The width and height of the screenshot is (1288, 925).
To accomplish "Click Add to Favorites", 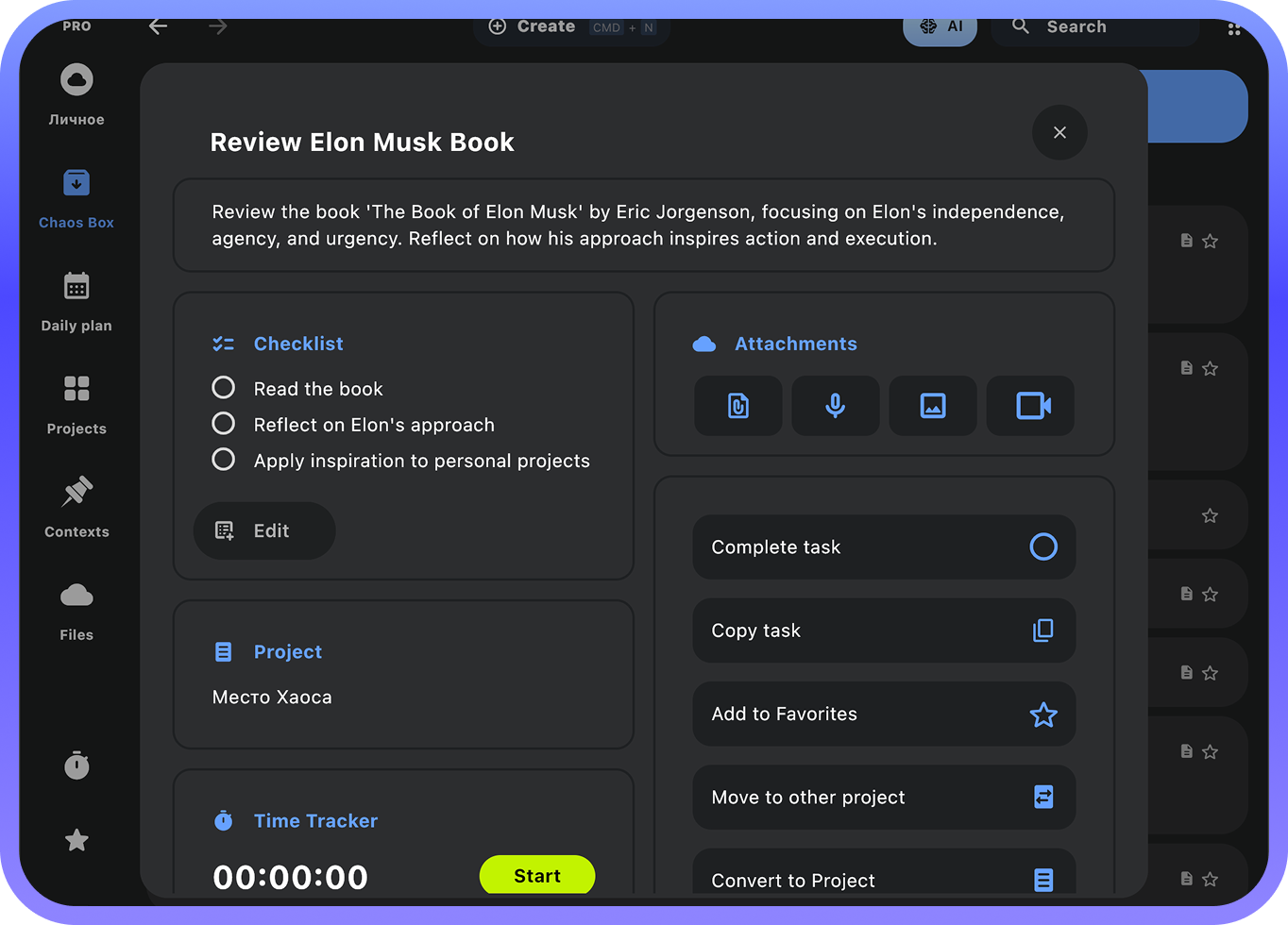I will point(884,715).
